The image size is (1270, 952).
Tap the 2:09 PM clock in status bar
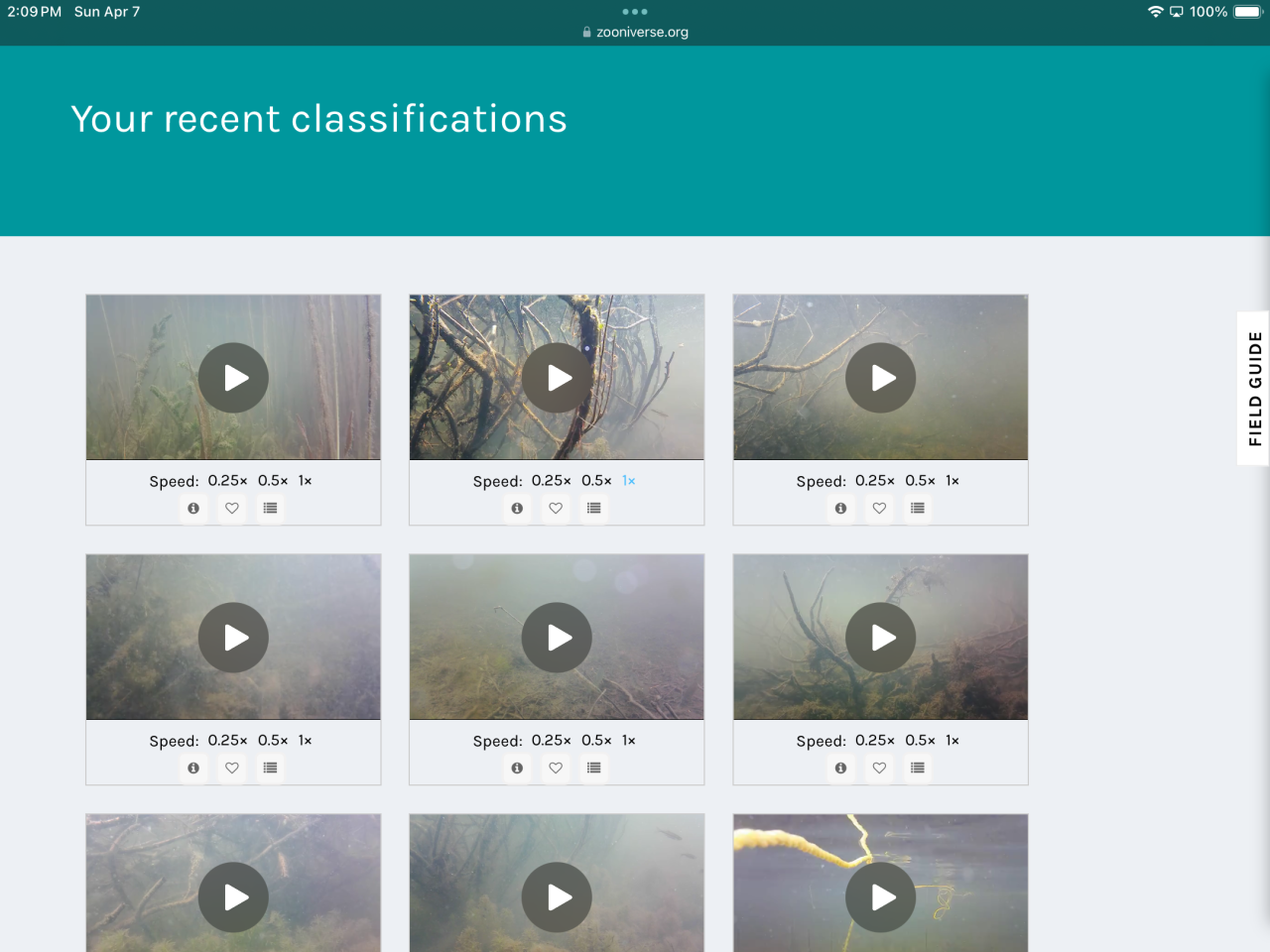[x=35, y=12]
